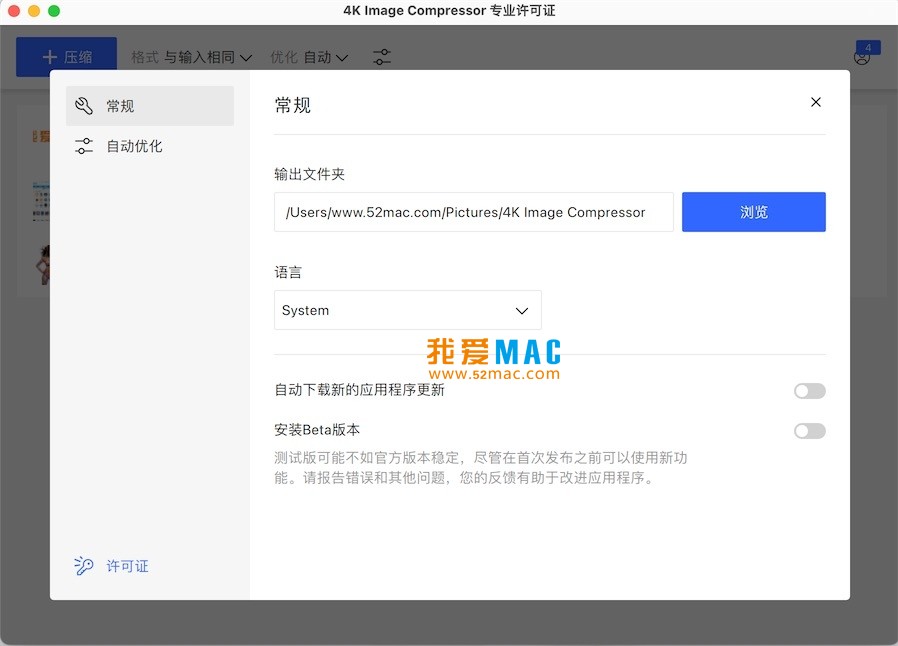The image size is (898, 646).
Task: Click the toolbar settings sliders icon
Action: (x=382, y=57)
